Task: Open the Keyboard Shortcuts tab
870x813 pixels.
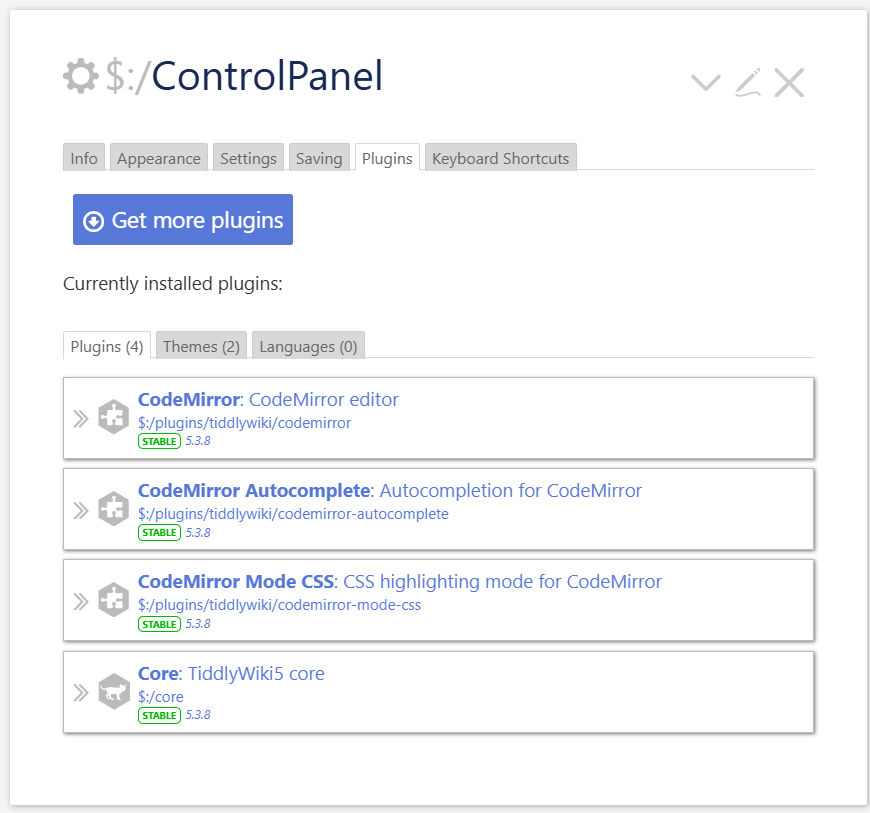Action: 500,158
